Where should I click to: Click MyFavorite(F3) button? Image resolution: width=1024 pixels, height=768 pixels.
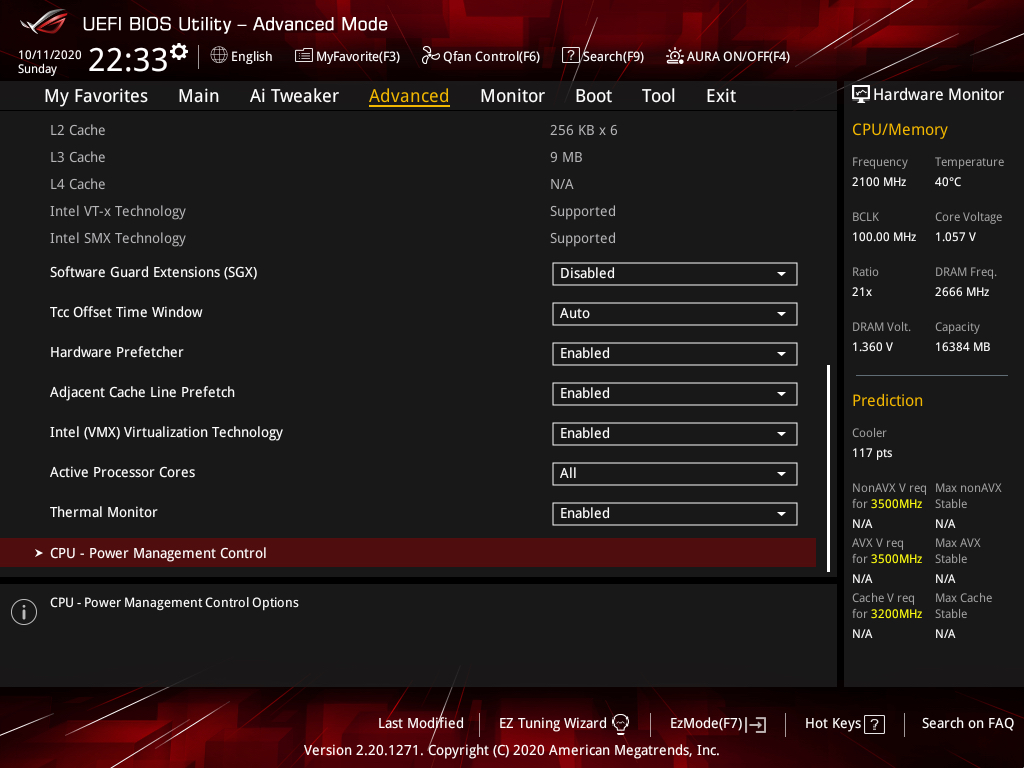pyautogui.click(x=347, y=56)
